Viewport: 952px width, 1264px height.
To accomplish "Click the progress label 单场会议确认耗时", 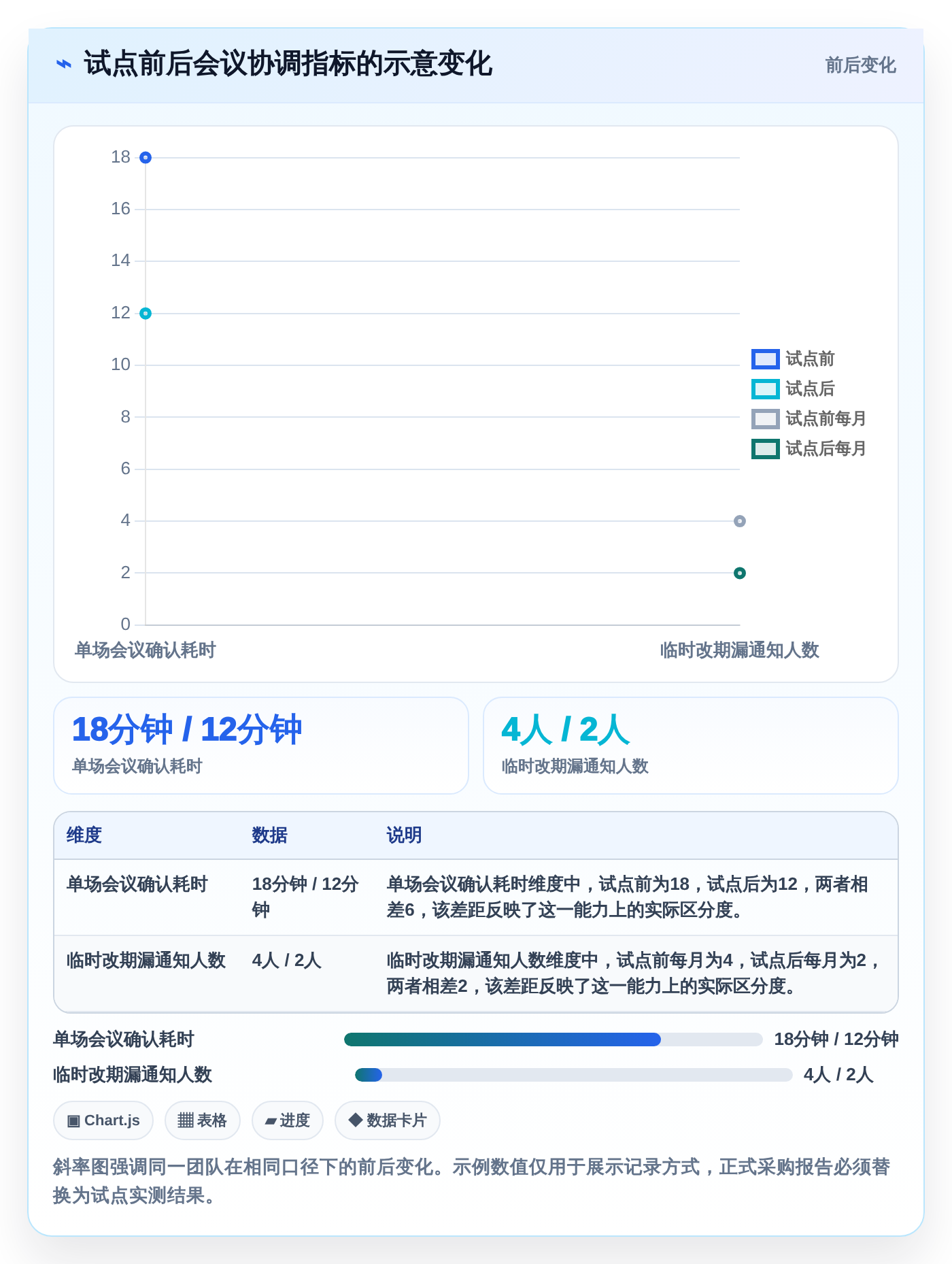I will [124, 1040].
